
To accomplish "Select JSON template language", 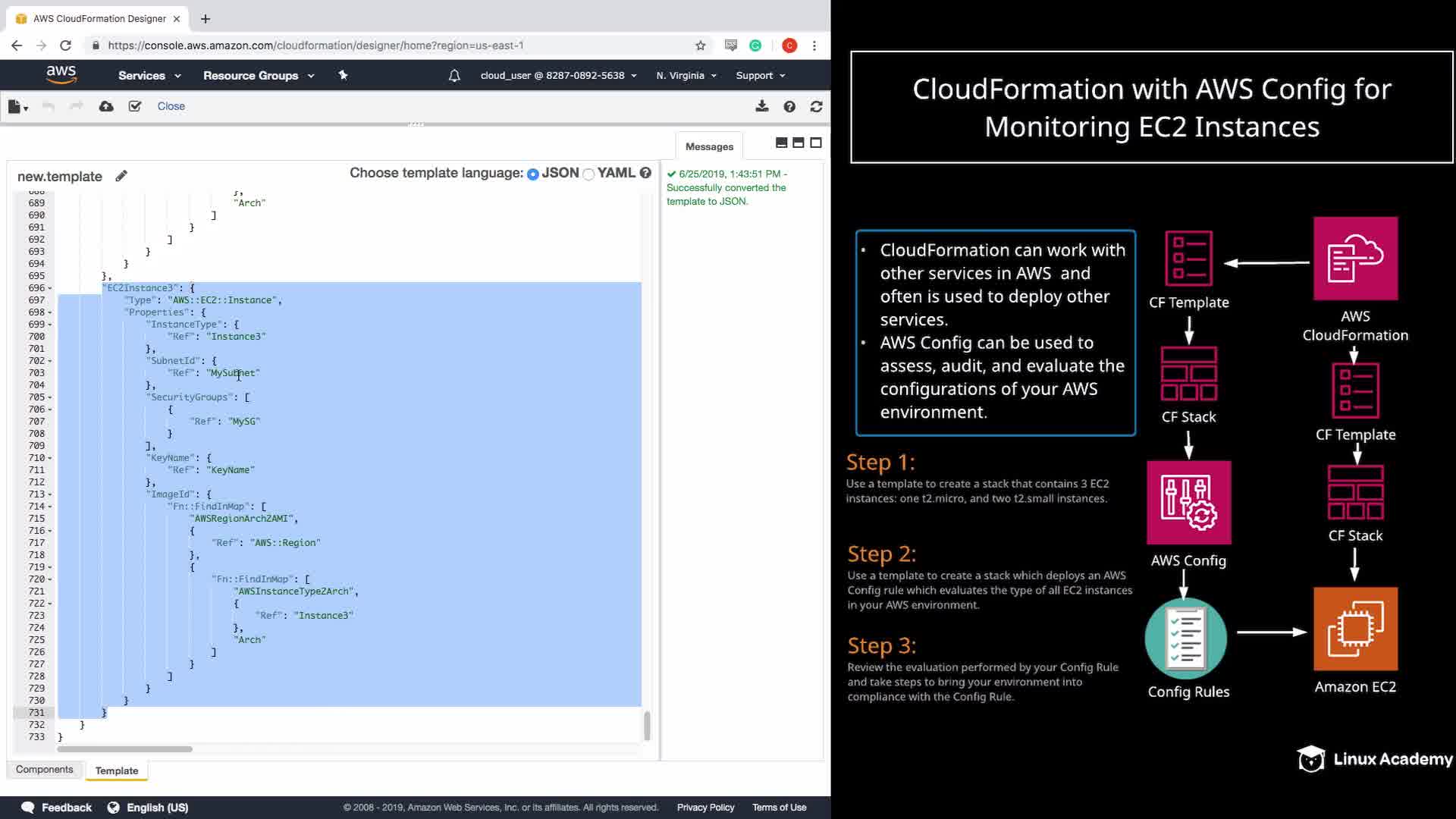I will [533, 174].
